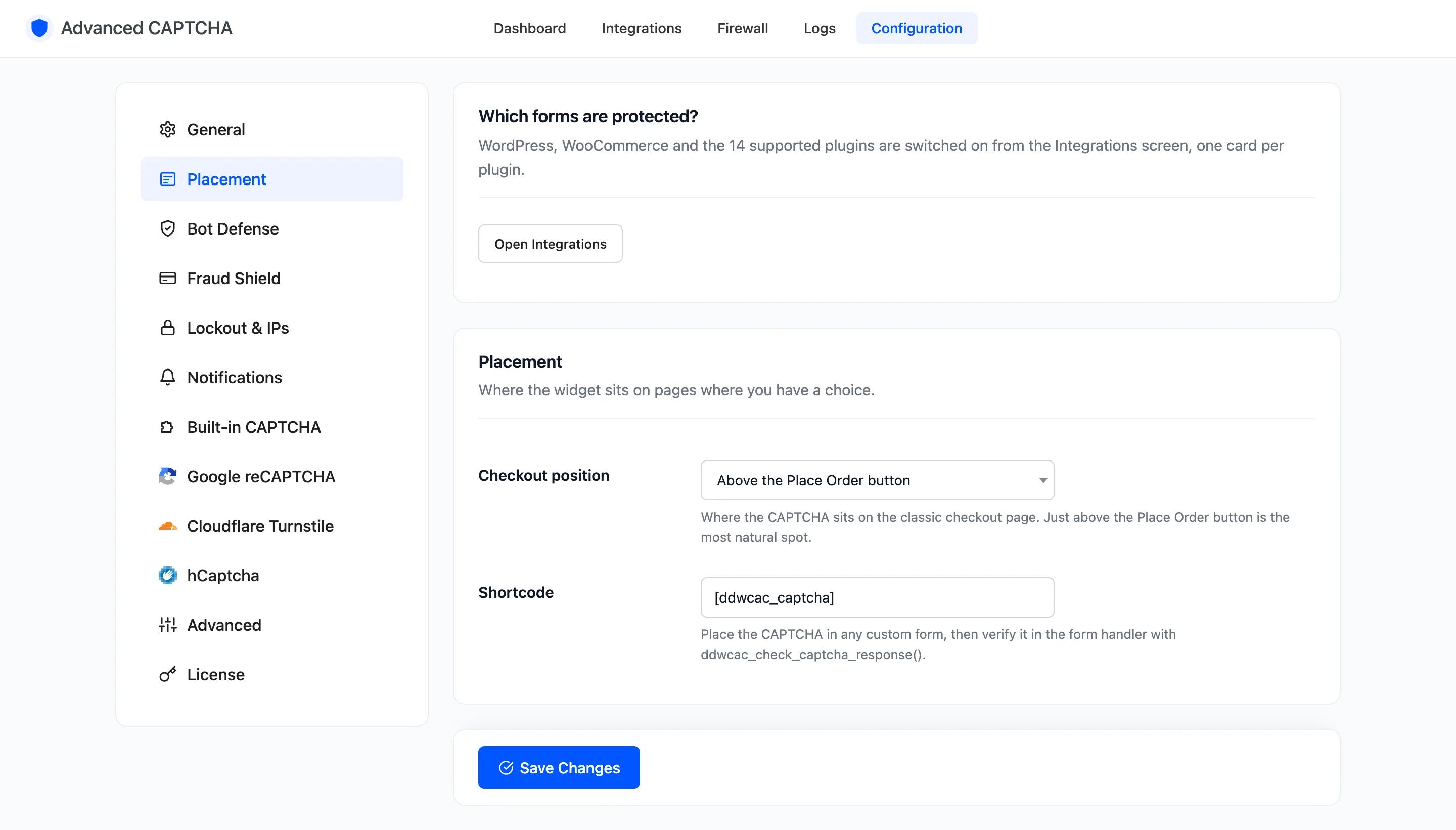The height and width of the screenshot is (830, 1456).
Task: Click the License key icon
Action: (x=168, y=674)
